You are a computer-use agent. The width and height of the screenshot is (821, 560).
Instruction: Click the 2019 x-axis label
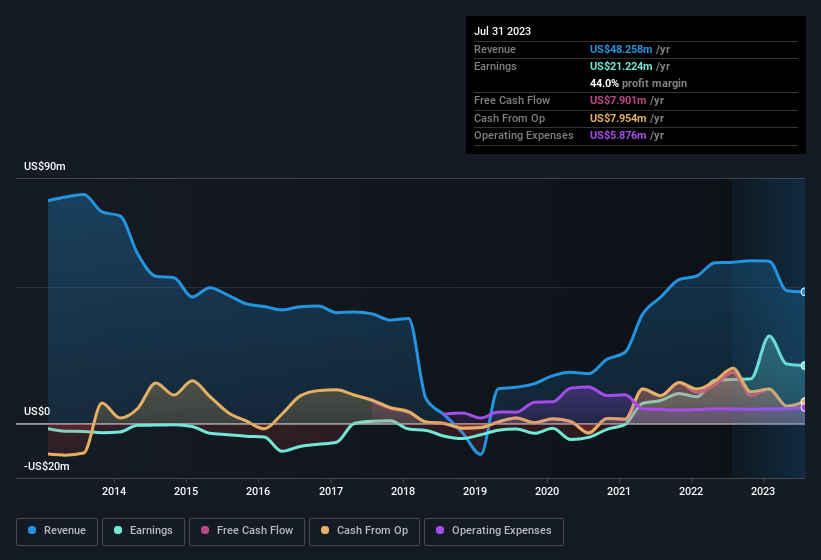pyautogui.click(x=475, y=491)
